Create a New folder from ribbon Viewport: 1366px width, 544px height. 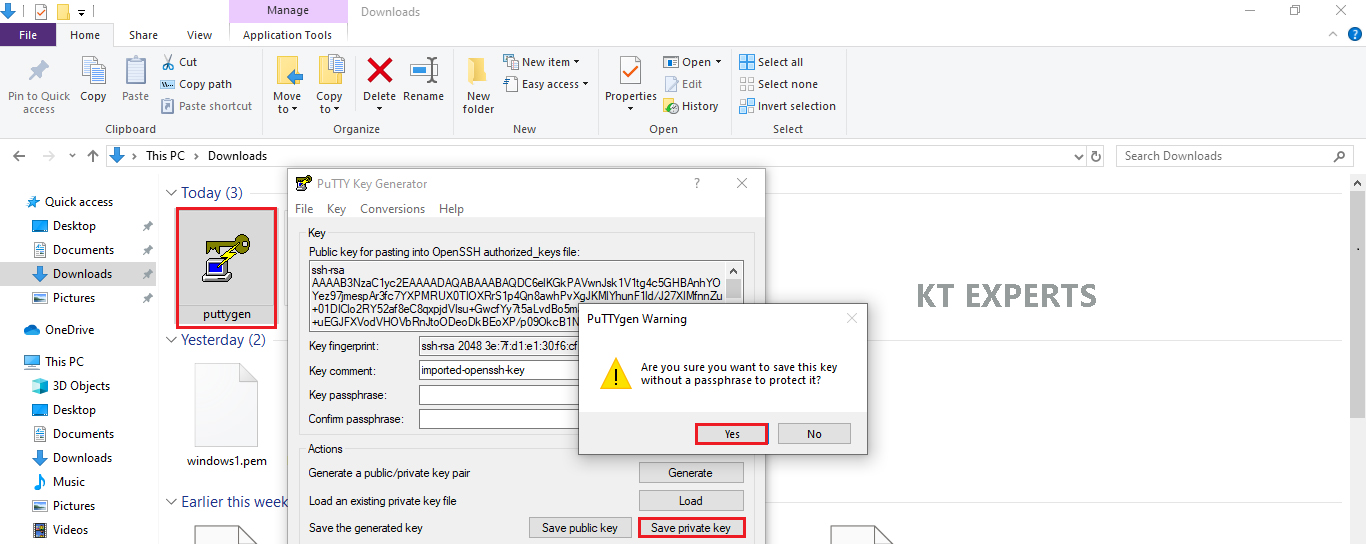478,85
